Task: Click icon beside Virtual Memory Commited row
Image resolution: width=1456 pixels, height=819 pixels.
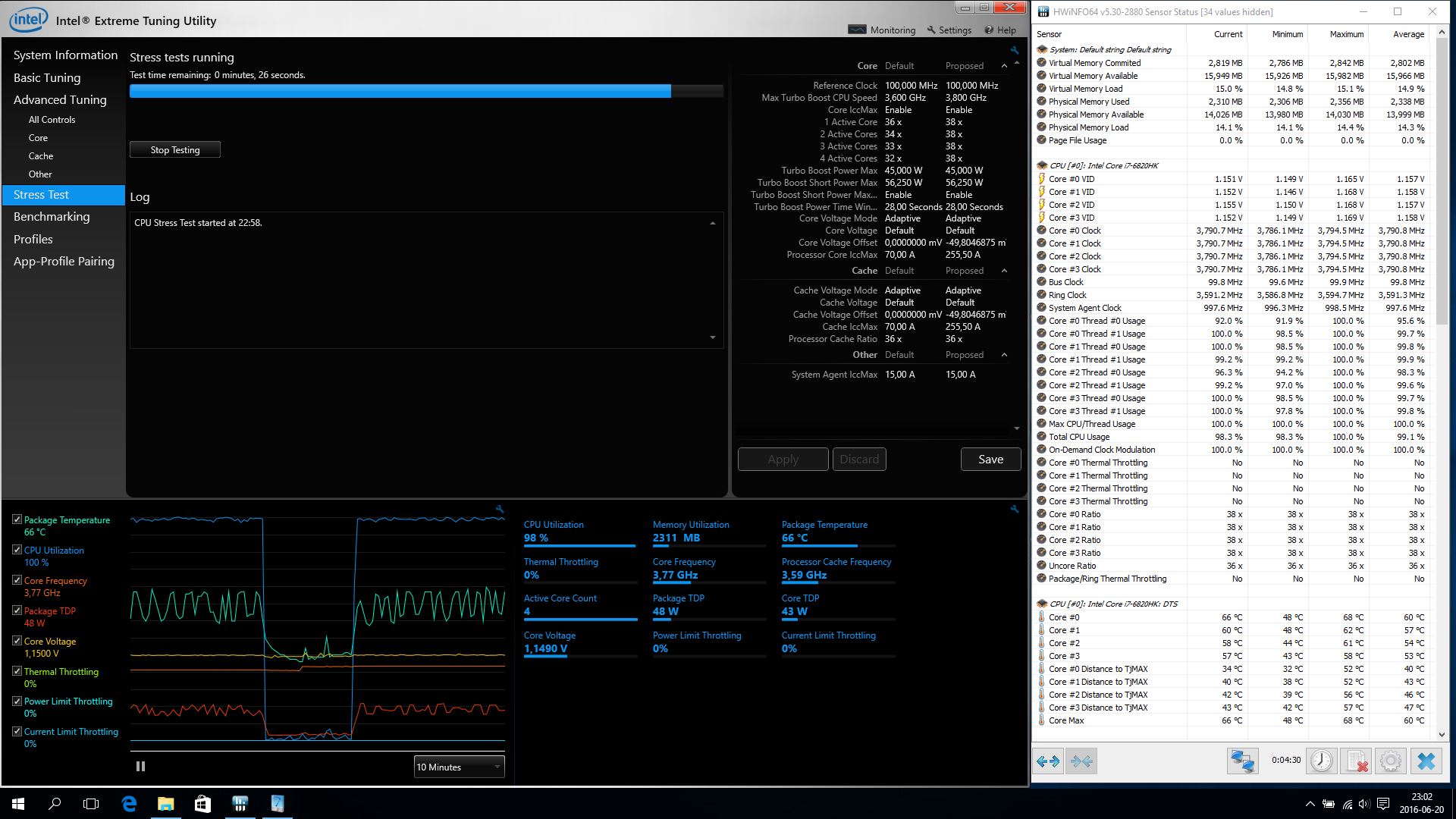Action: (1042, 63)
